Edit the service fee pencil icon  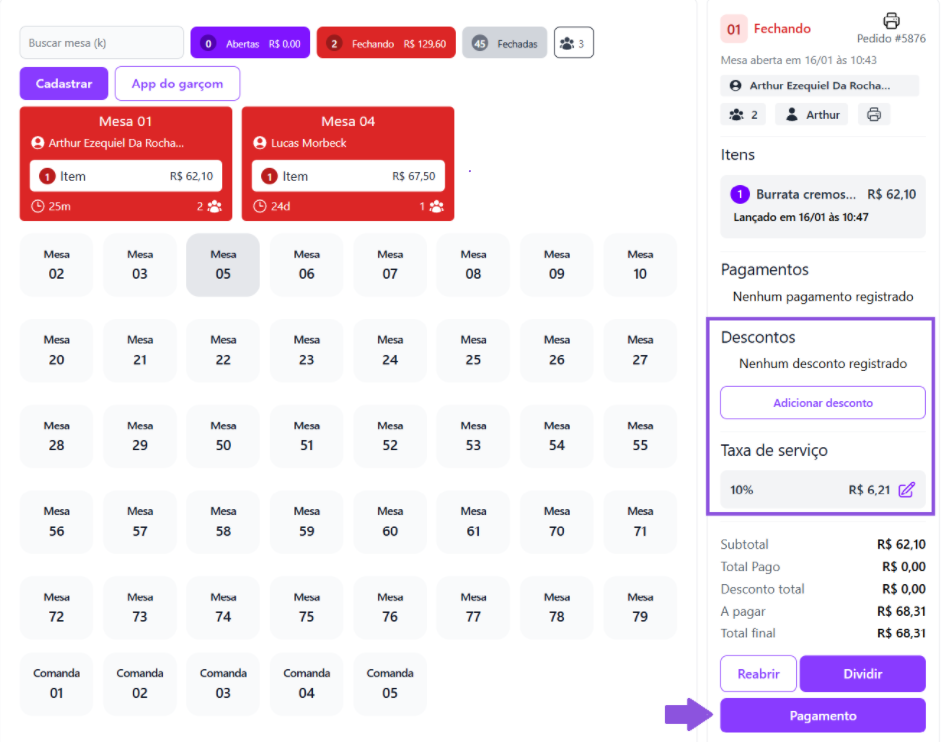pyautogui.click(x=906, y=490)
